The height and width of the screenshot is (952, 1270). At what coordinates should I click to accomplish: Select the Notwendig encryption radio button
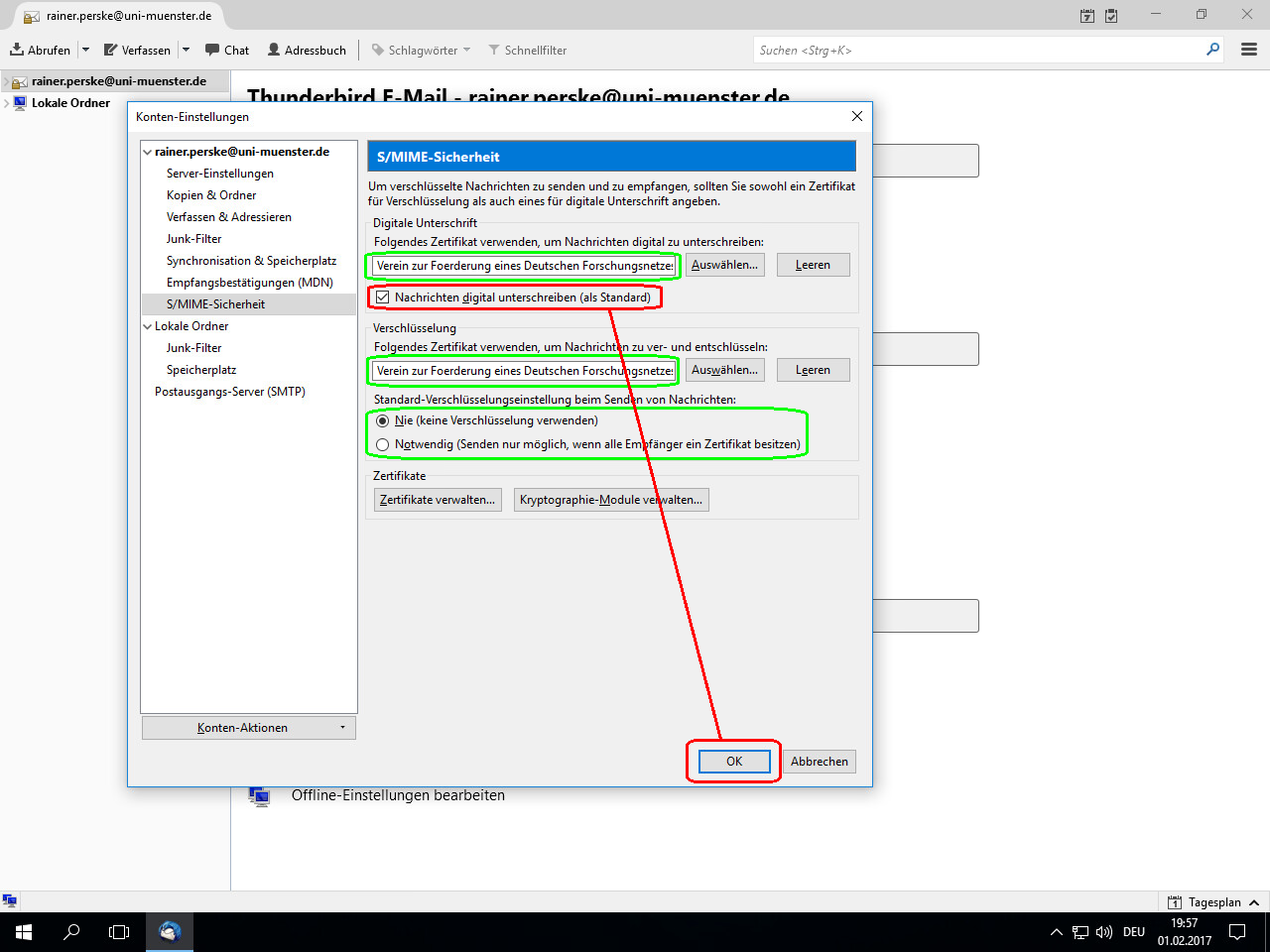[383, 444]
